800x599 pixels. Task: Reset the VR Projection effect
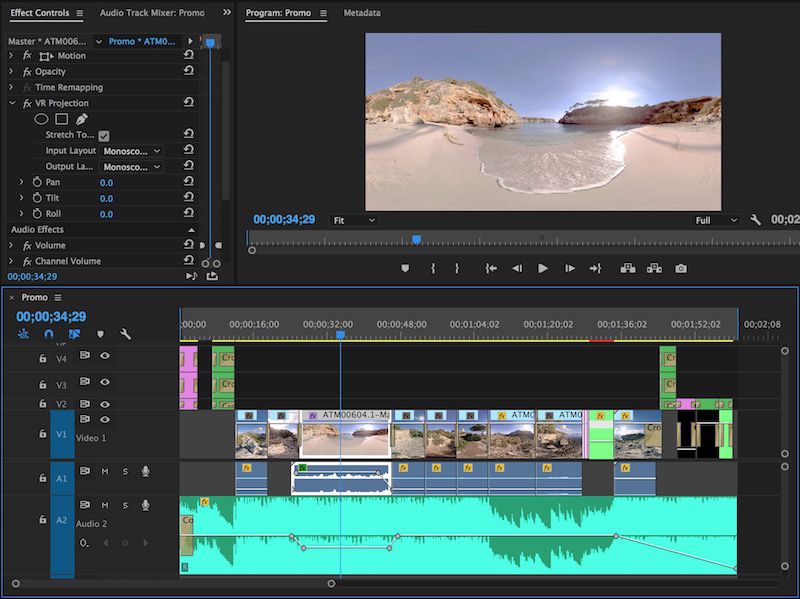(x=188, y=103)
